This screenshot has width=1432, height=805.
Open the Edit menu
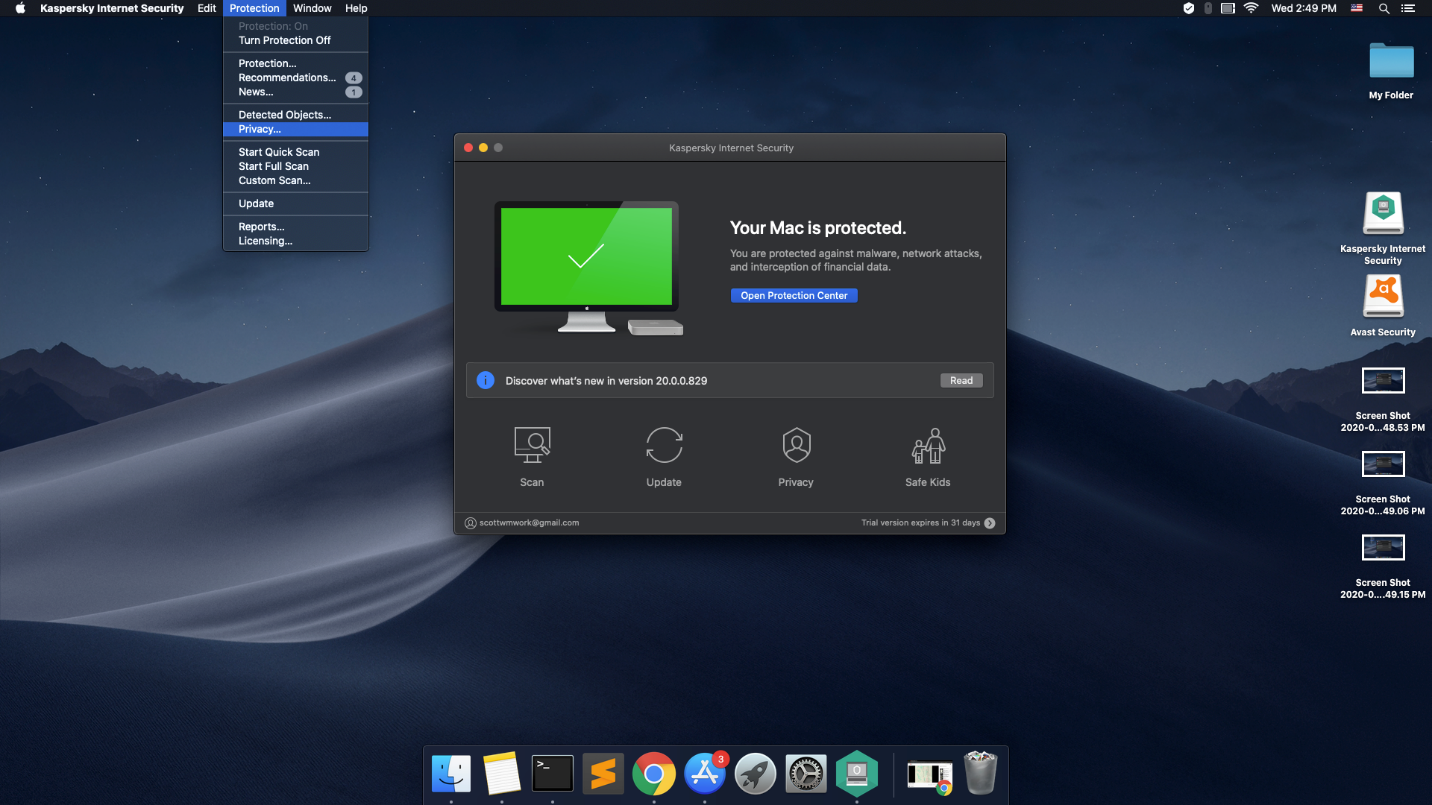coord(206,8)
